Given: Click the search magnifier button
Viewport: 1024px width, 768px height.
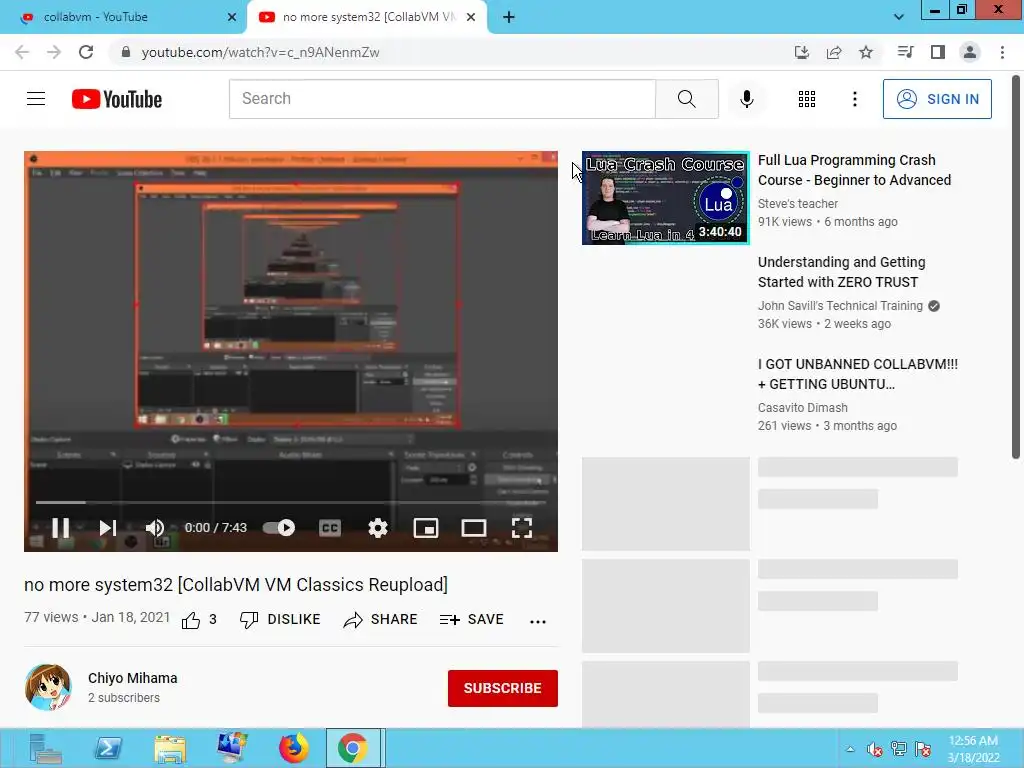Looking at the screenshot, I should pyautogui.click(x=686, y=99).
